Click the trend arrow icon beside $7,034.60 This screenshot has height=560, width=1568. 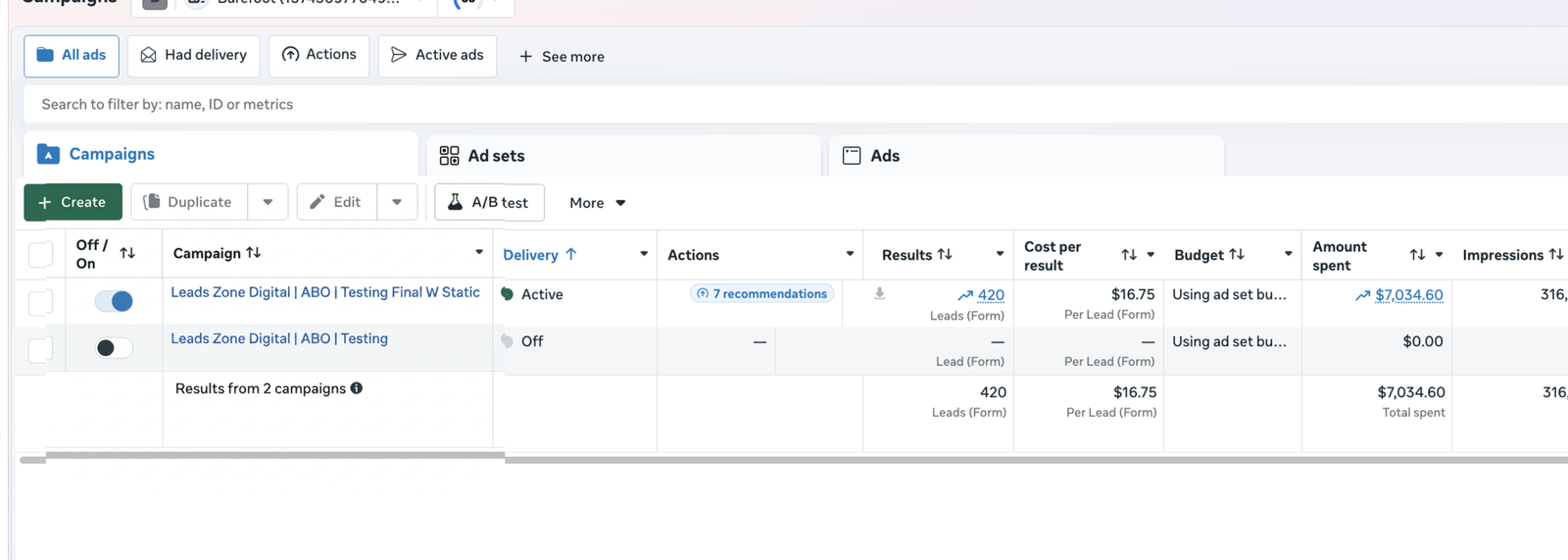pyautogui.click(x=1363, y=294)
